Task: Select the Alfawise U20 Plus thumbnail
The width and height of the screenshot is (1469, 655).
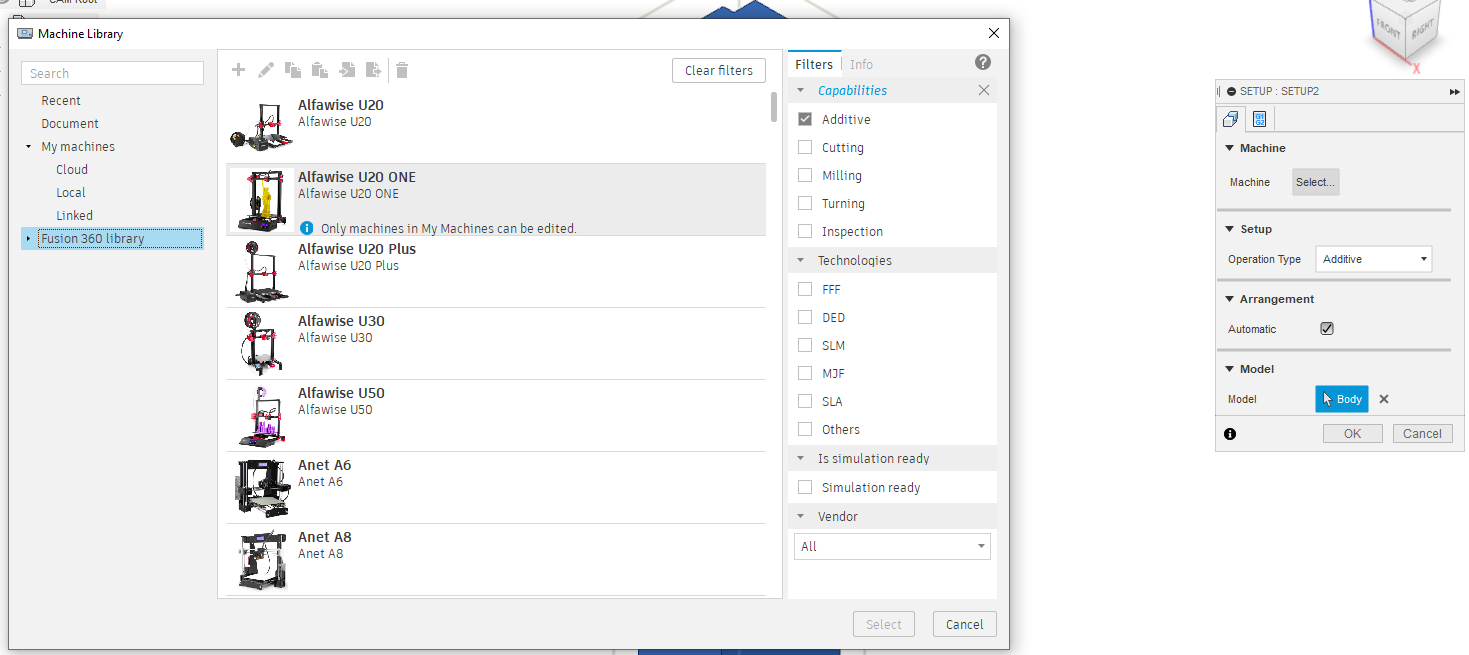Action: (261, 272)
